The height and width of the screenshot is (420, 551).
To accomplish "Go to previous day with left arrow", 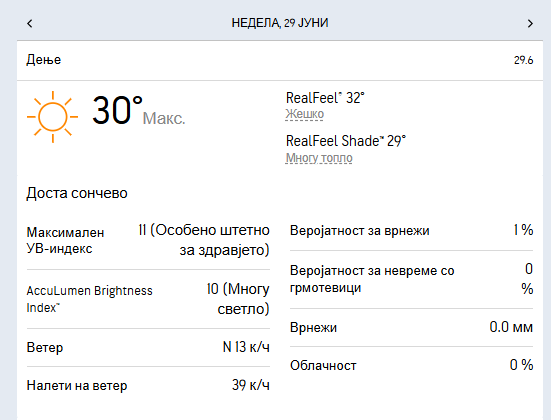I will click(x=30, y=24).
